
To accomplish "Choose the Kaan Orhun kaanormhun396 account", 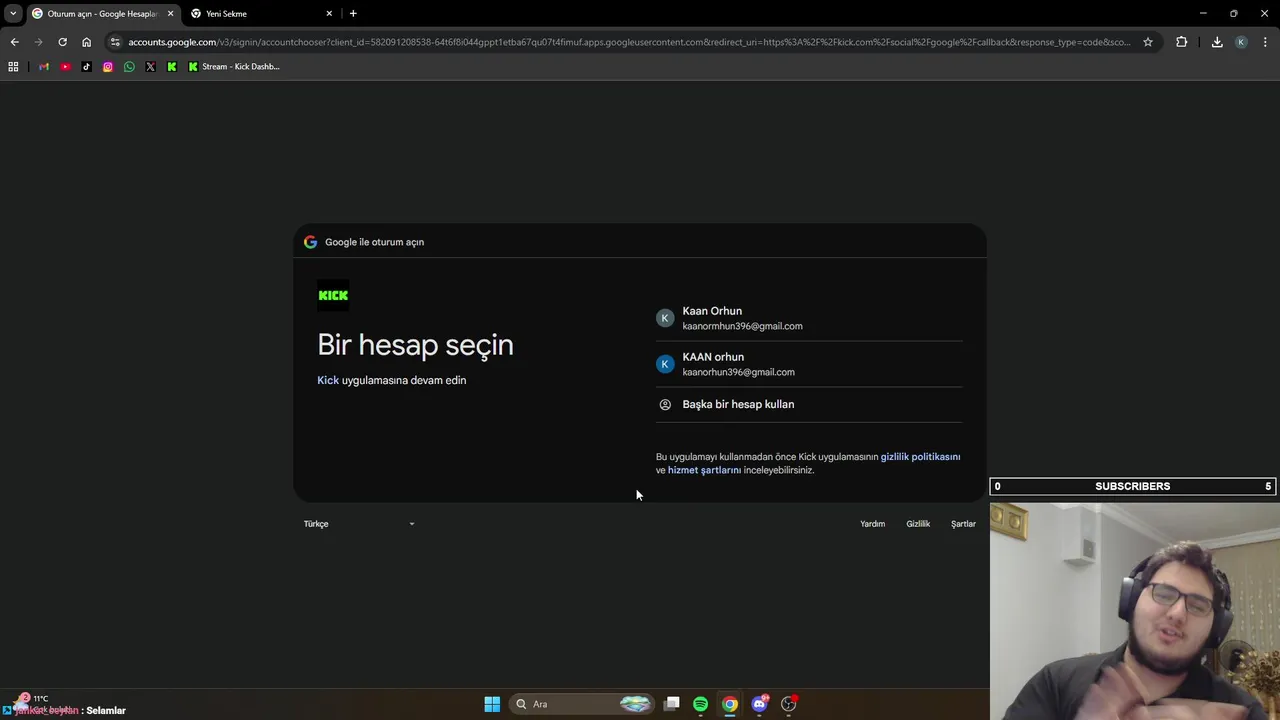I will pos(809,318).
